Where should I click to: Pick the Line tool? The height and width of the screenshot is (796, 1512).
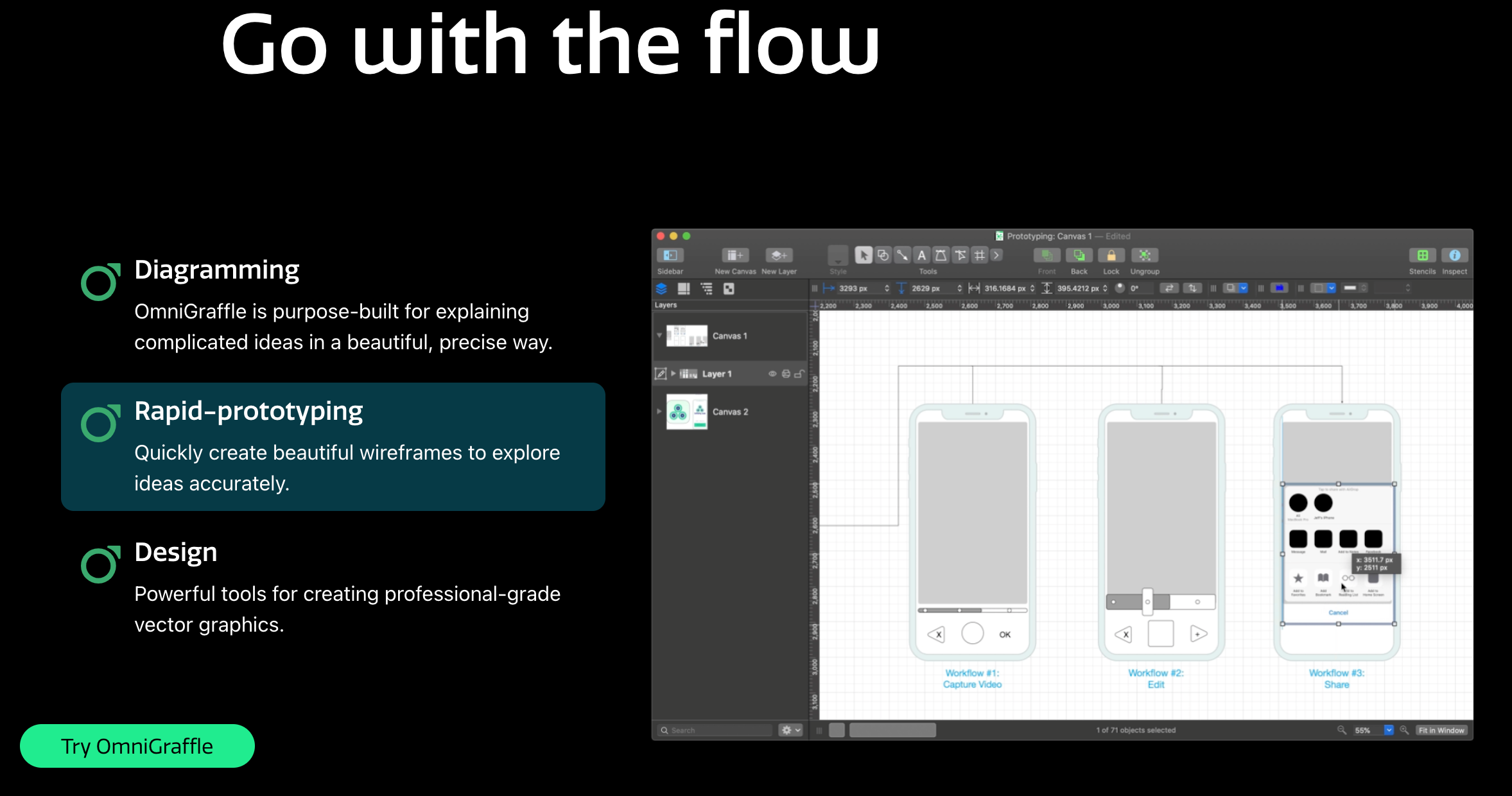902,255
